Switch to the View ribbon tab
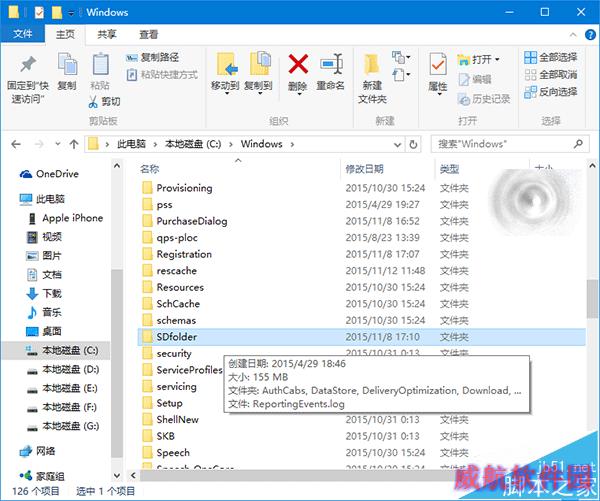This screenshot has height=501, width=600. tap(148, 34)
